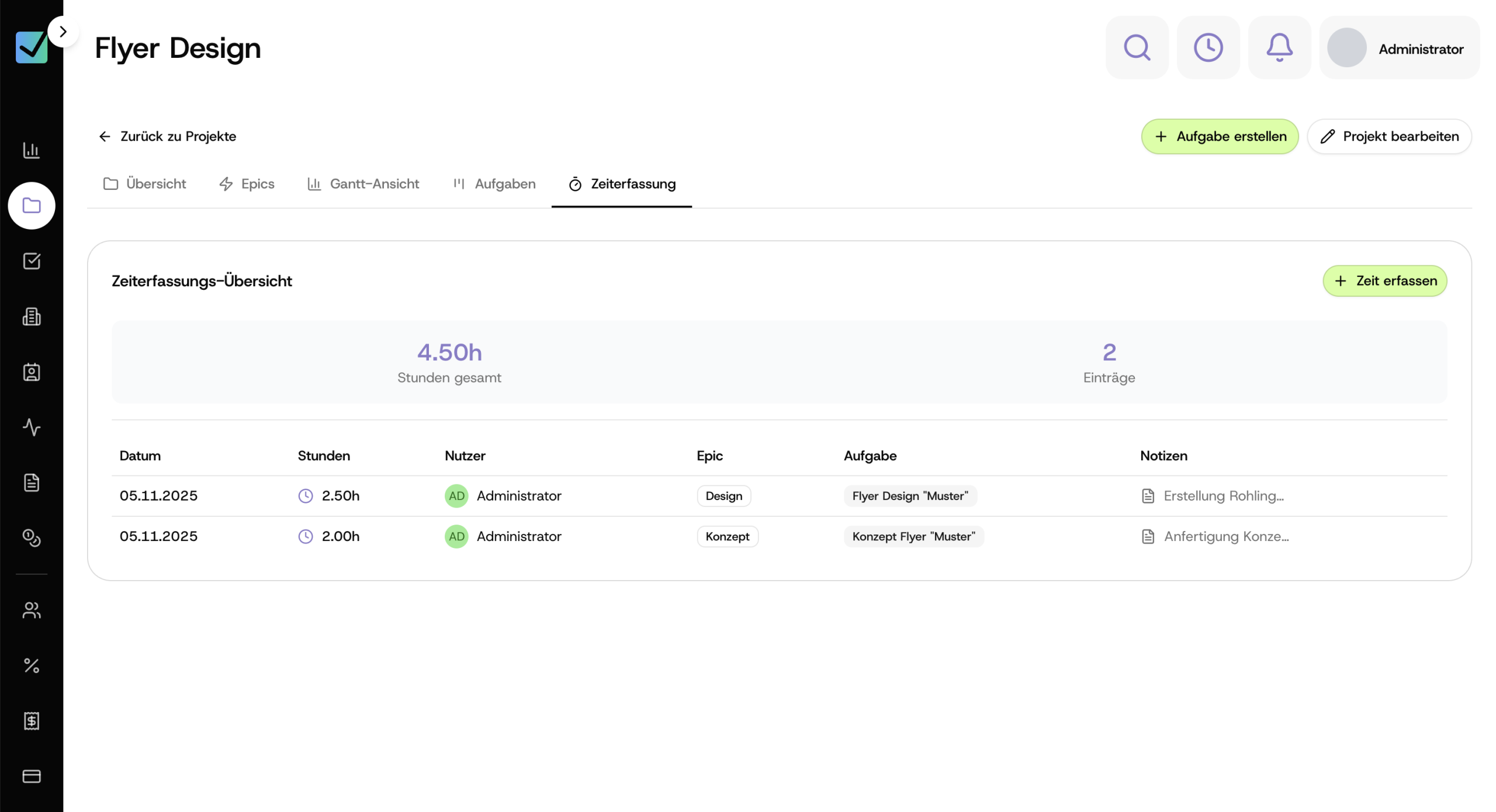
Task: Click the Aufgabe erstellen button
Action: coord(1220,137)
